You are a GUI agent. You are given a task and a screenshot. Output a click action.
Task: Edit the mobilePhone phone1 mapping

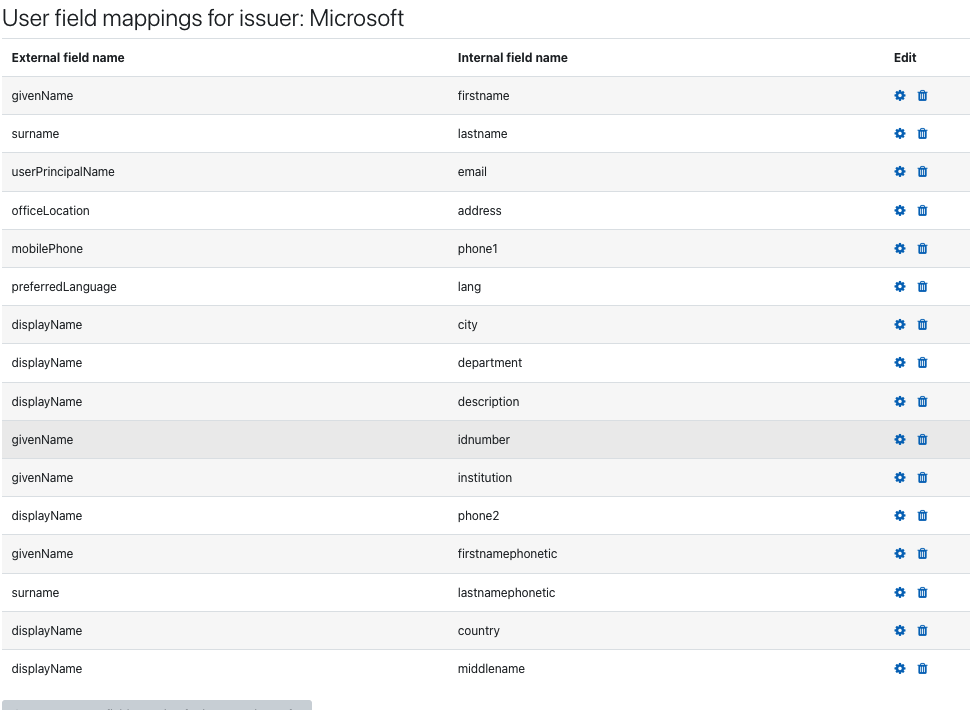[899, 249]
